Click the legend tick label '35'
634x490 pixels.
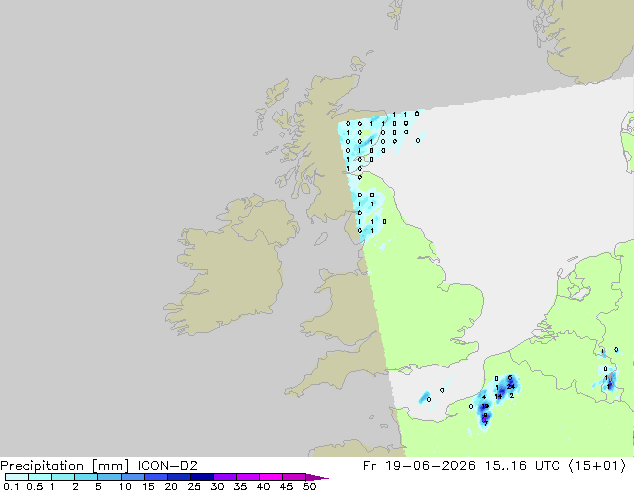[241, 486]
